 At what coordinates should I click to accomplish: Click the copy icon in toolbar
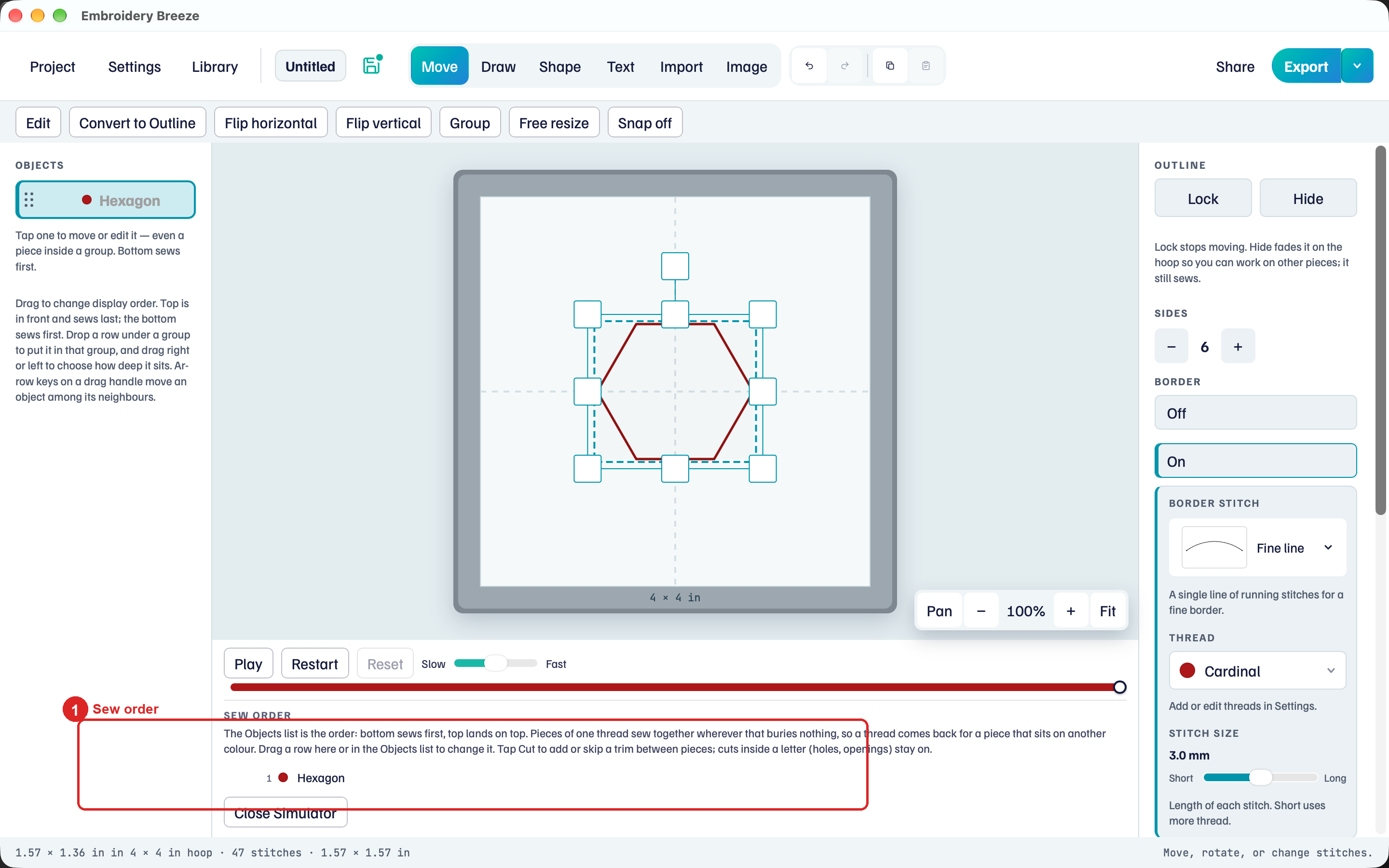890,66
